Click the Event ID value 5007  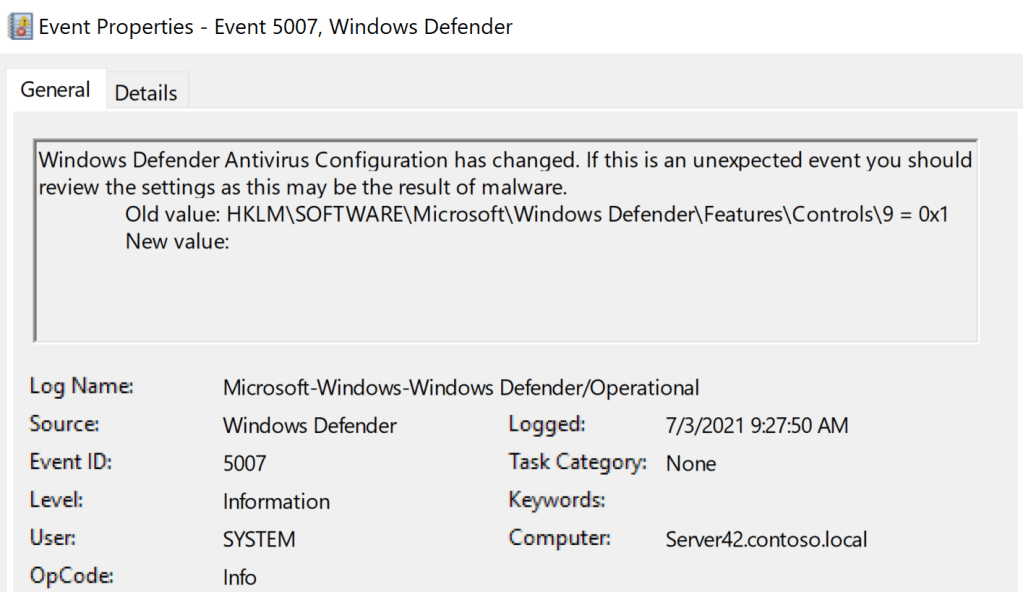245,464
